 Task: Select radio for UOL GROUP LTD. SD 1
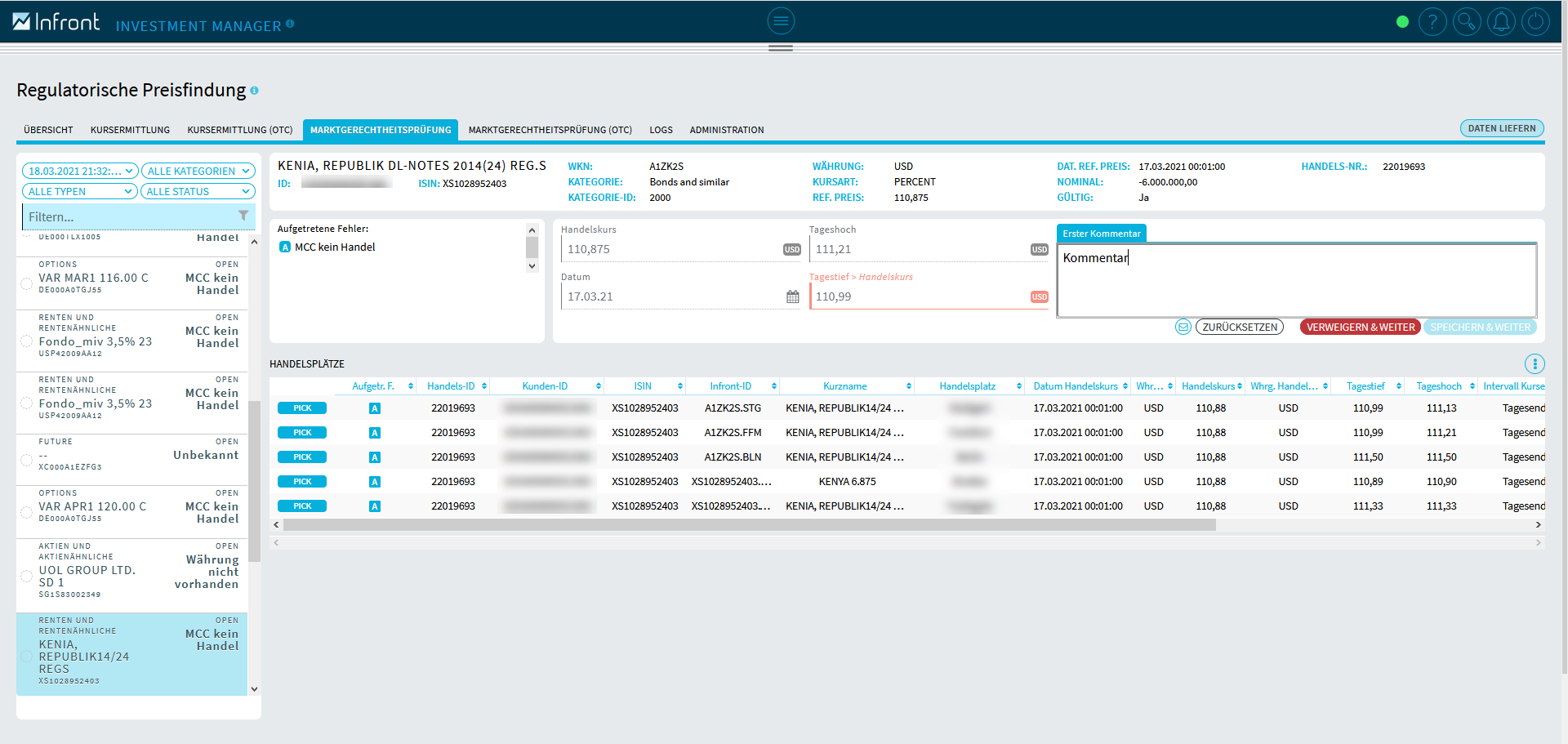tap(26, 576)
